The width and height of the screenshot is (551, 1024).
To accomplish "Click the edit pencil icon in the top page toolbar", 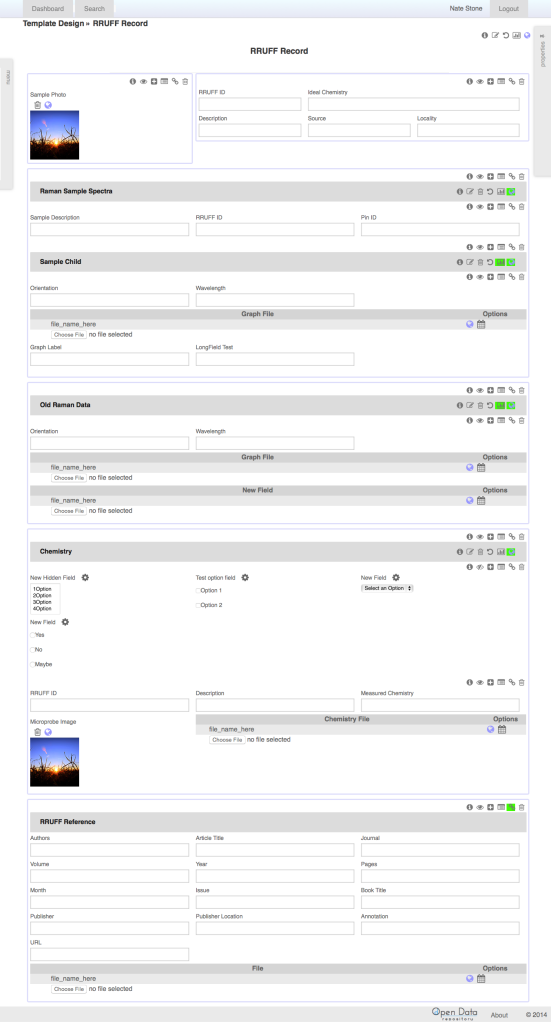I will coord(495,35).
